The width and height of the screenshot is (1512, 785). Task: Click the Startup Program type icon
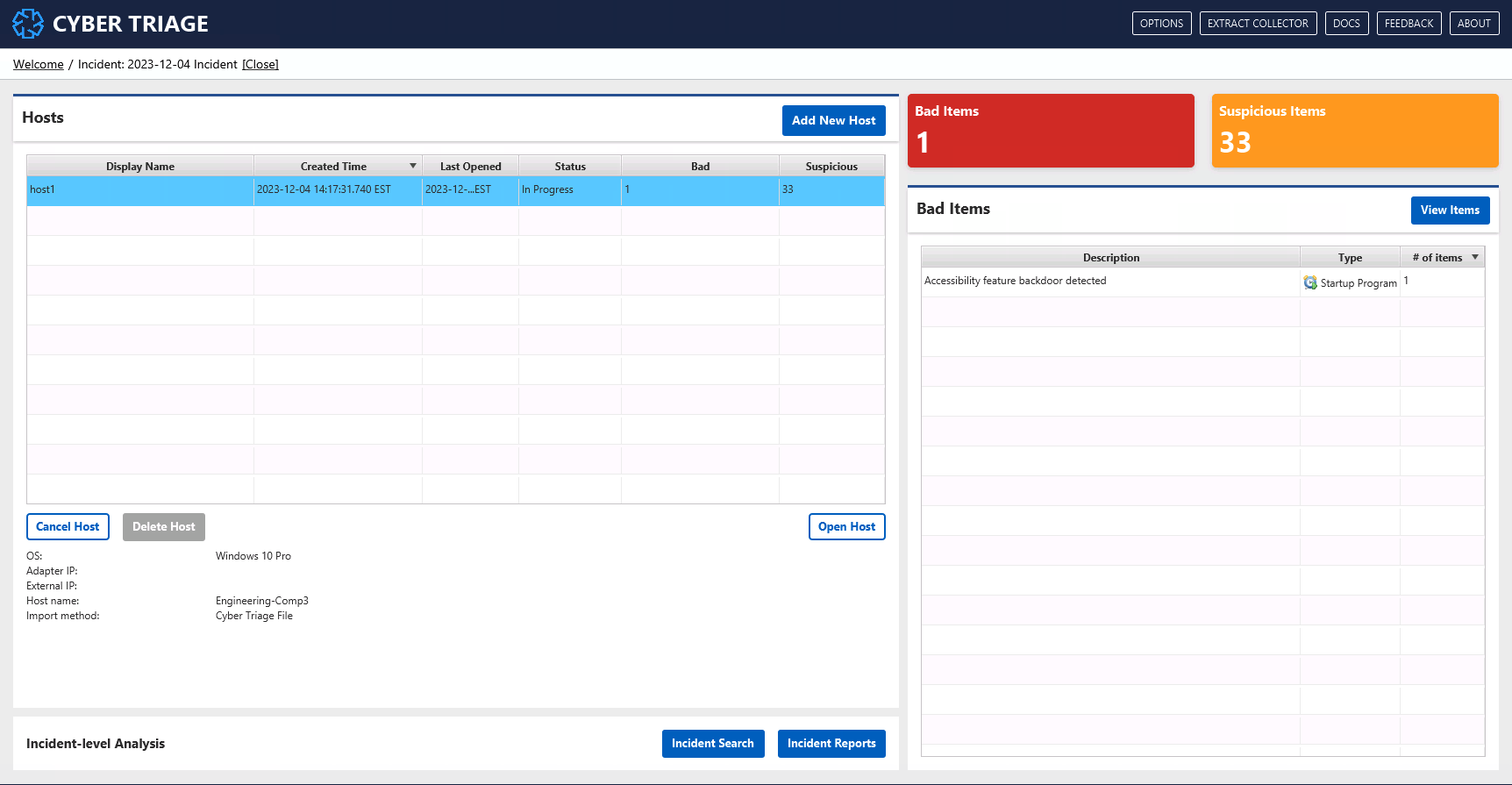click(1310, 282)
